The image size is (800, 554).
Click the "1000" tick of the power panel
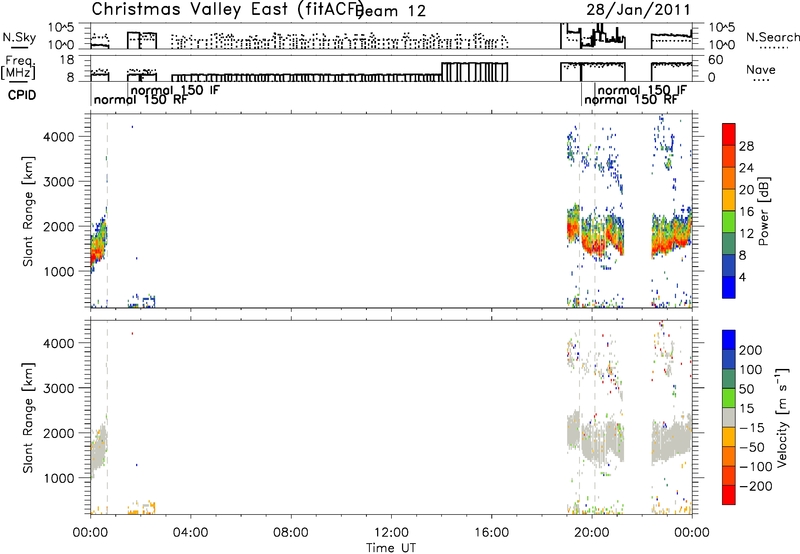point(59,271)
